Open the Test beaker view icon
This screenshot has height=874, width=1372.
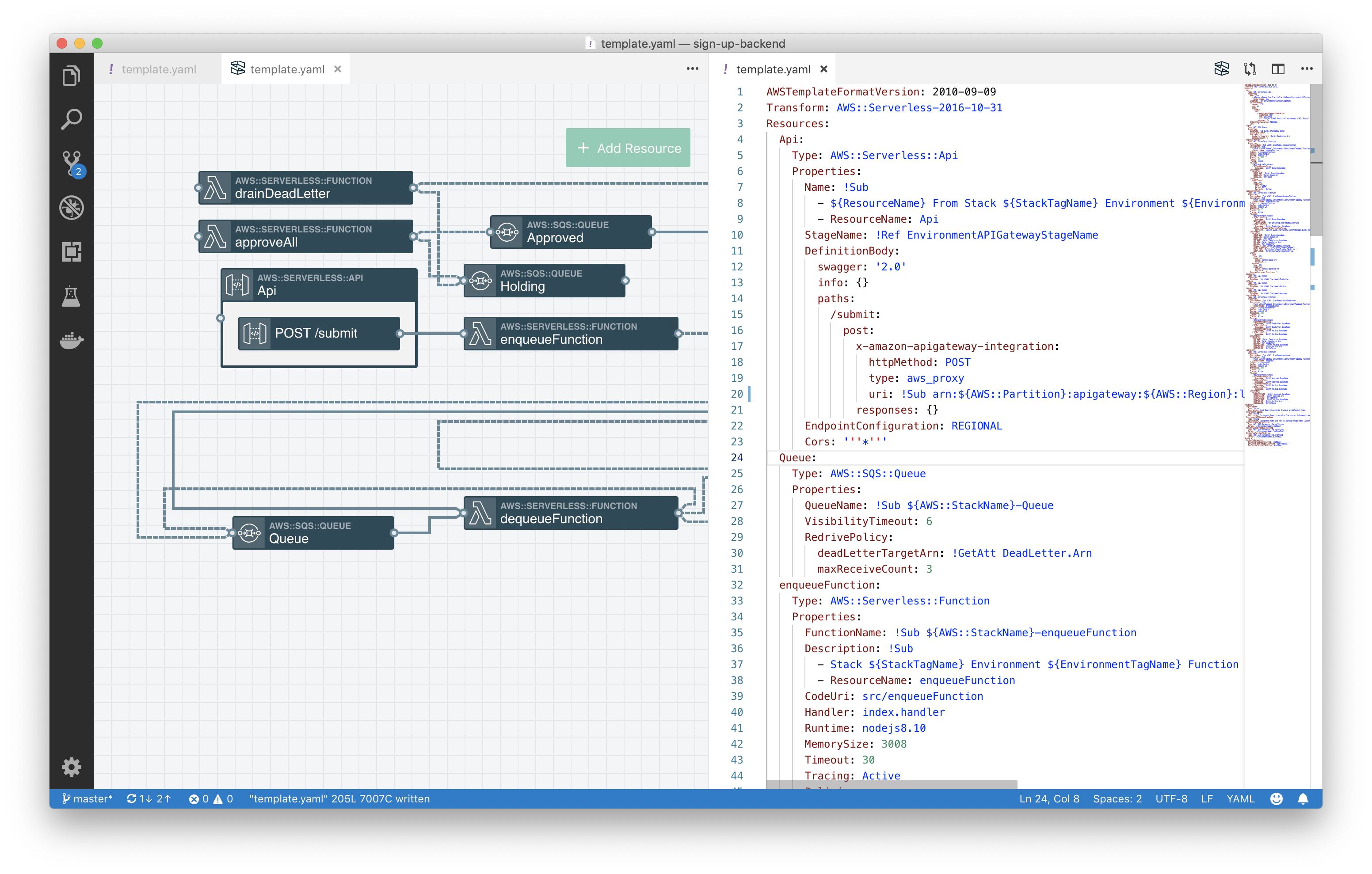click(x=71, y=296)
